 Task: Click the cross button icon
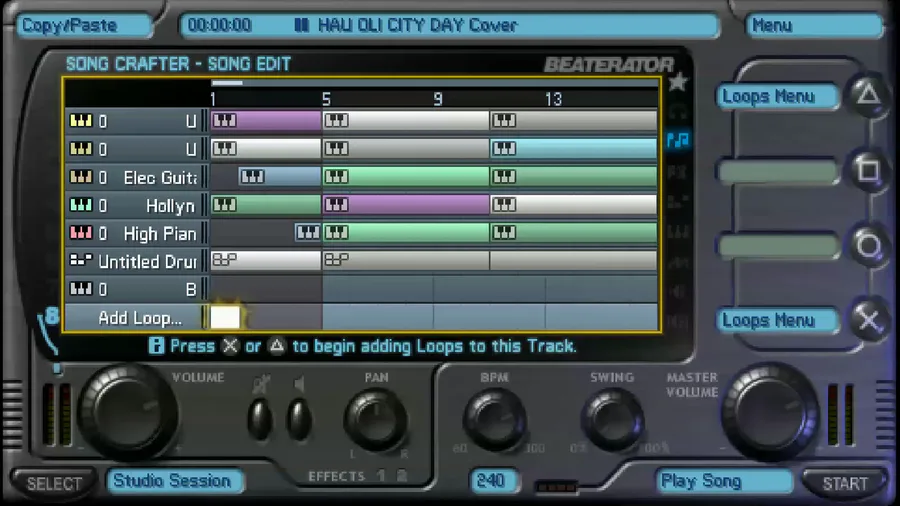[x=868, y=320]
